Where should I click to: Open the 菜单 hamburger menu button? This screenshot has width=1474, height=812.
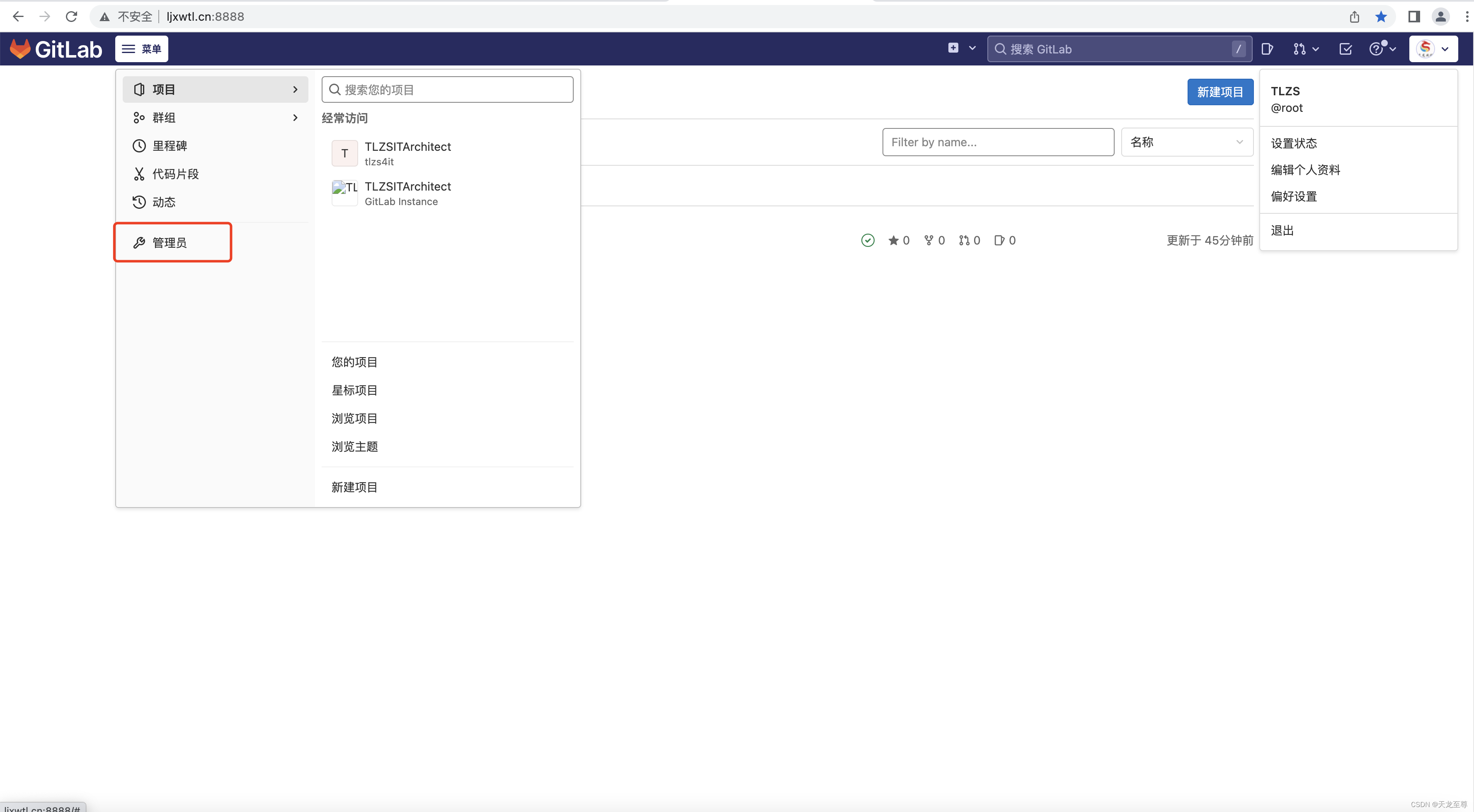pos(141,48)
